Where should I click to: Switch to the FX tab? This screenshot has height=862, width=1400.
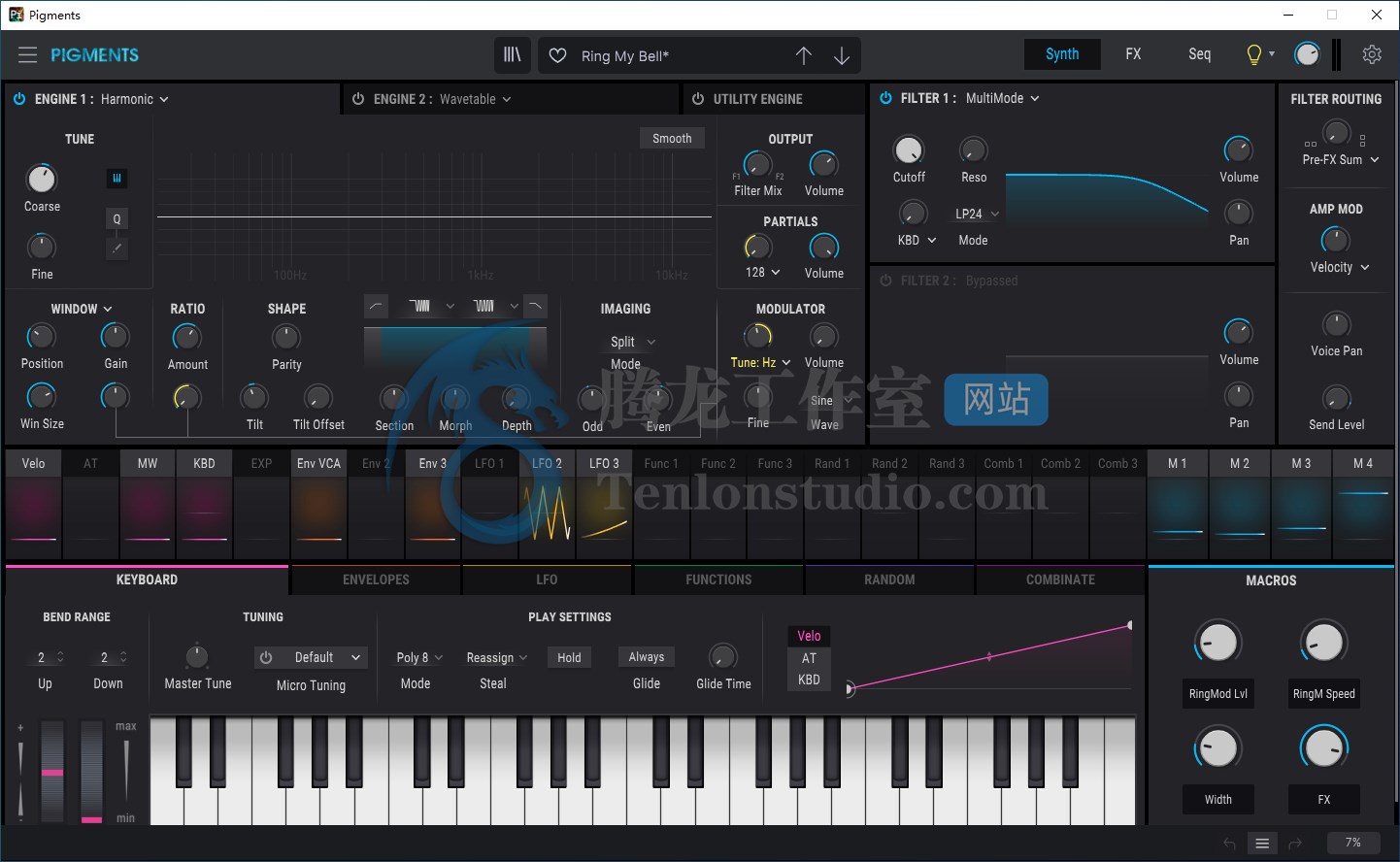pos(1133,54)
